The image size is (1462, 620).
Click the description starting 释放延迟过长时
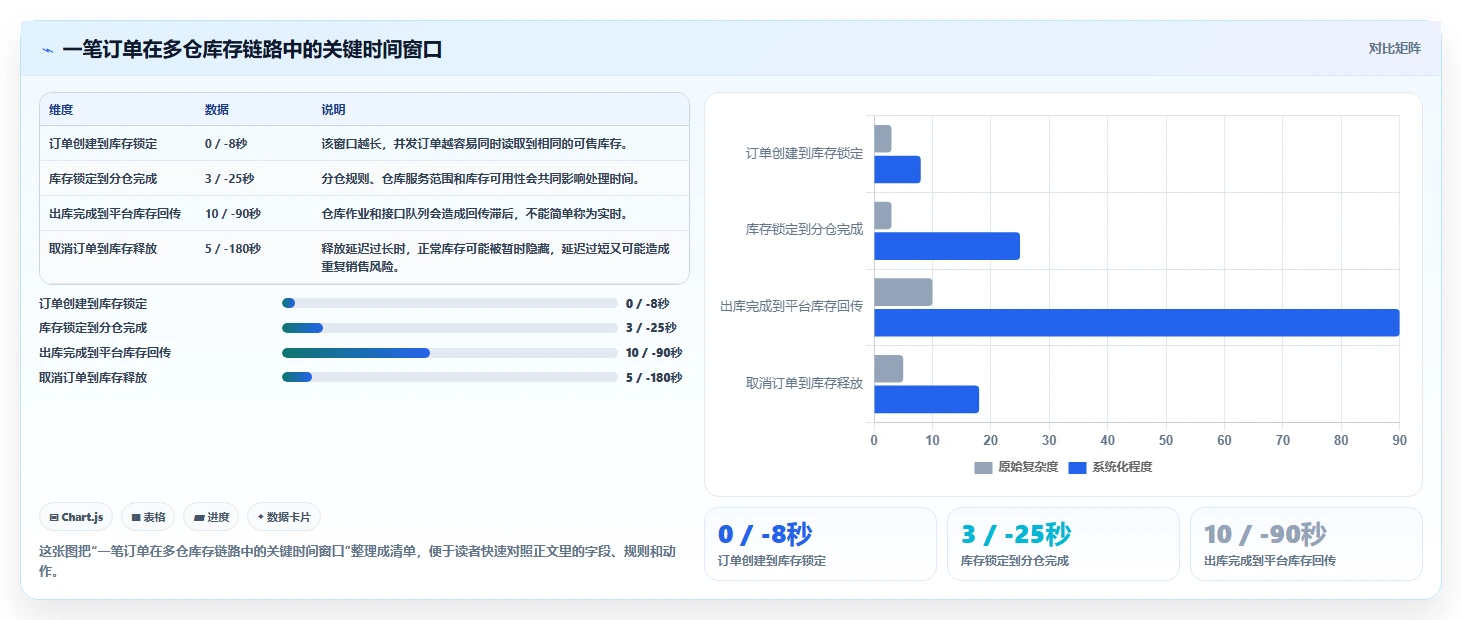[x=495, y=258]
